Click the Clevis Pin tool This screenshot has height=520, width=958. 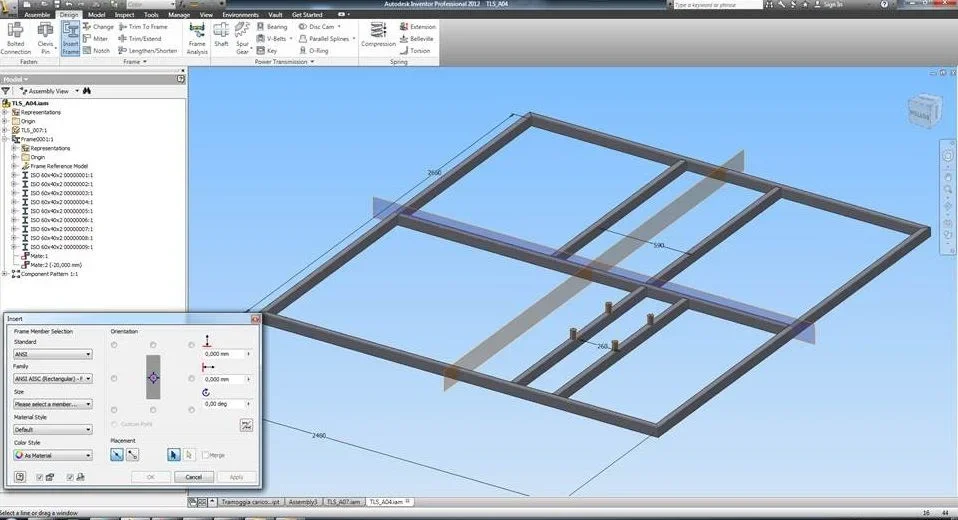click(x=45, y=38)
